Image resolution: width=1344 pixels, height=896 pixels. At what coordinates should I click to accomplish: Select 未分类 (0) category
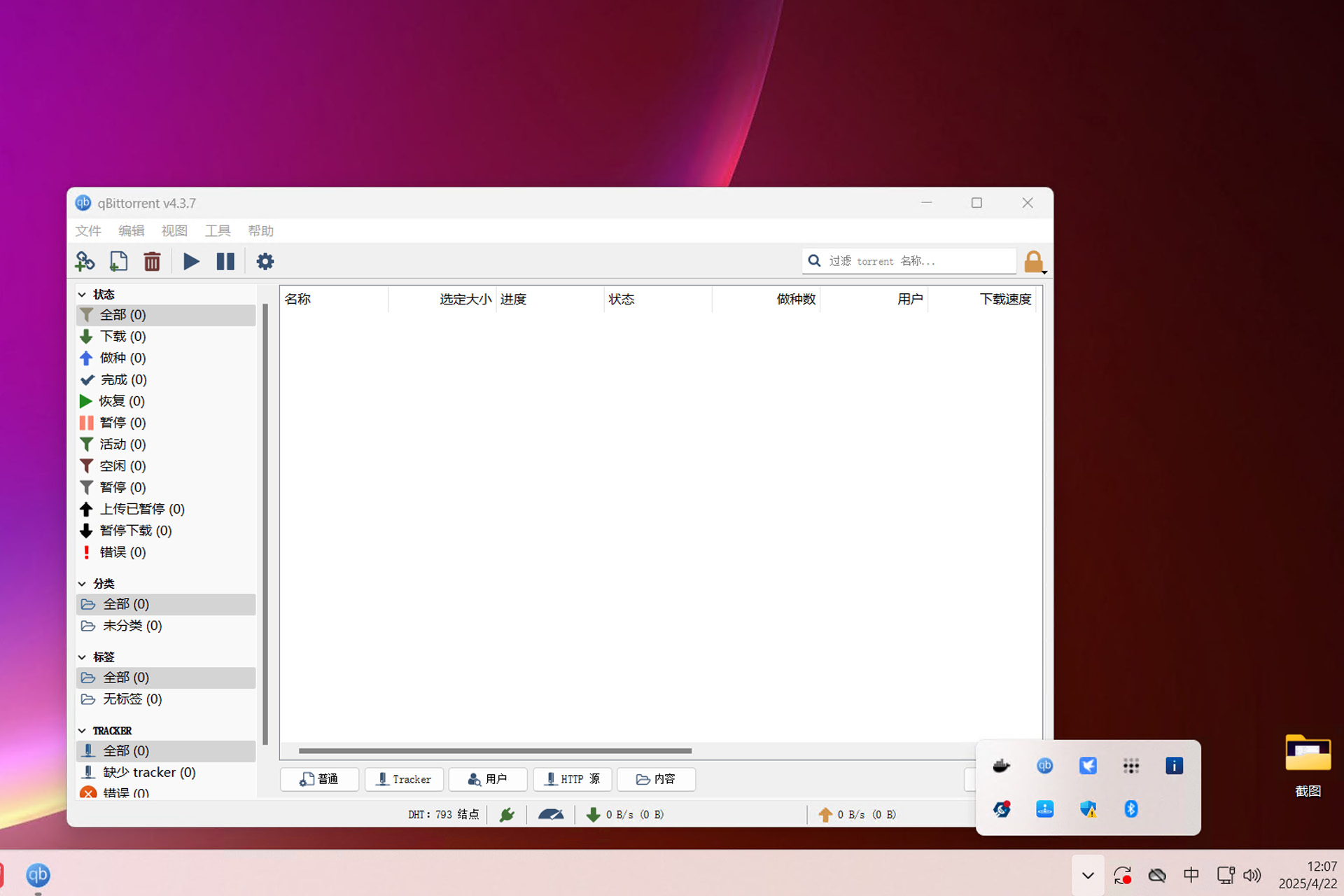[x=166, y=626]
